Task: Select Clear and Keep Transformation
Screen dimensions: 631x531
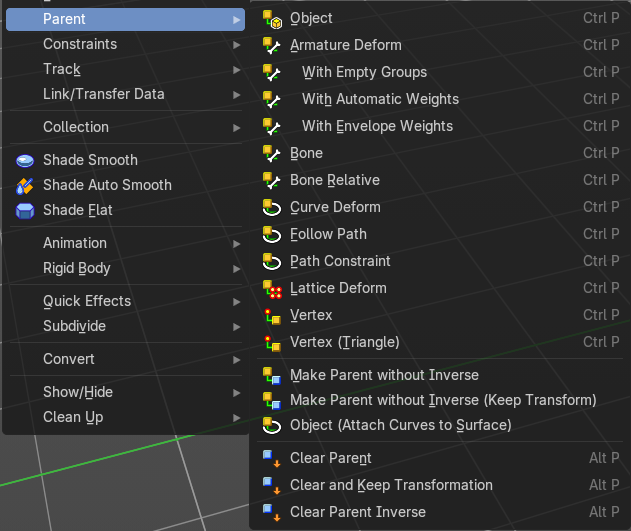Action: [x=440, y=485]
